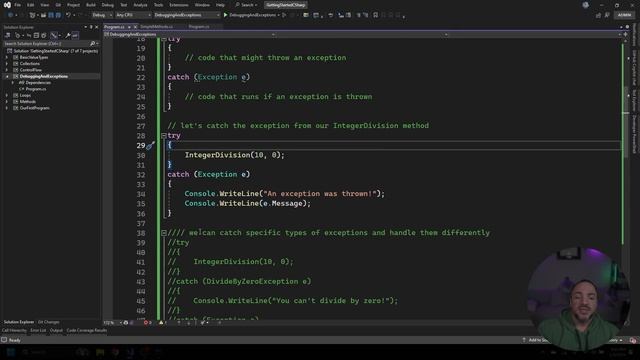
Task: Click the Search box in title bar
Action: [246, 5]
